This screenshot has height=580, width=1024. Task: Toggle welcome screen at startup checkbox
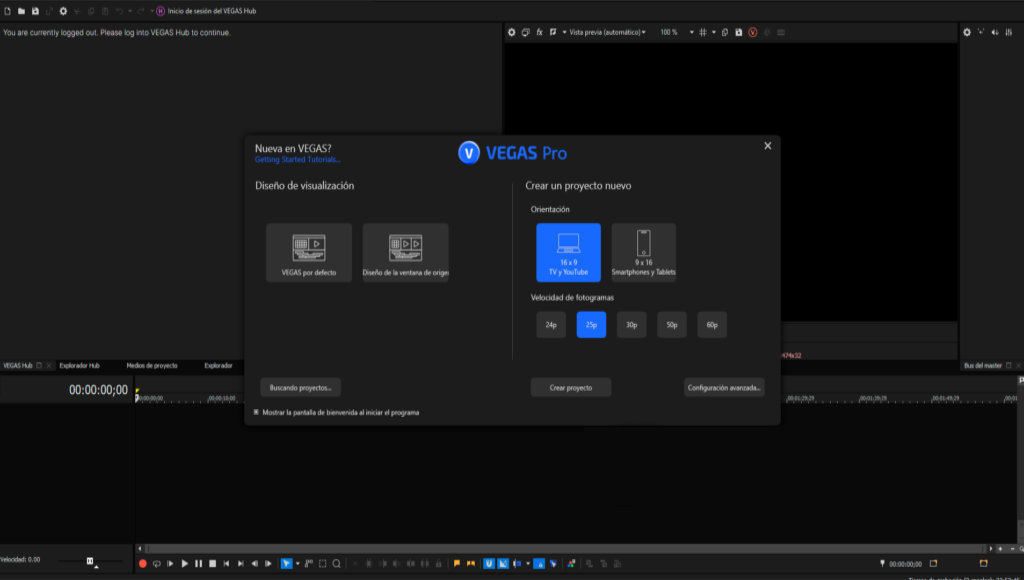coord(256,412)
